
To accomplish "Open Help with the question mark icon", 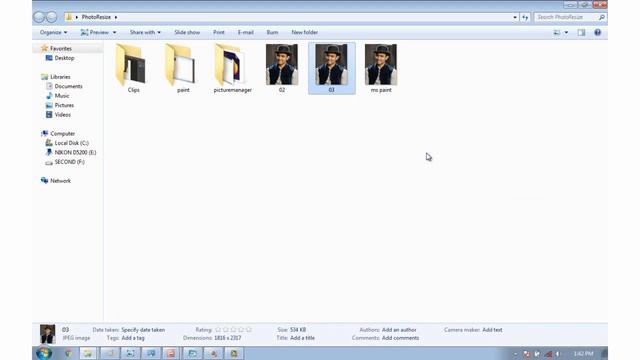I will click(597, 32).
